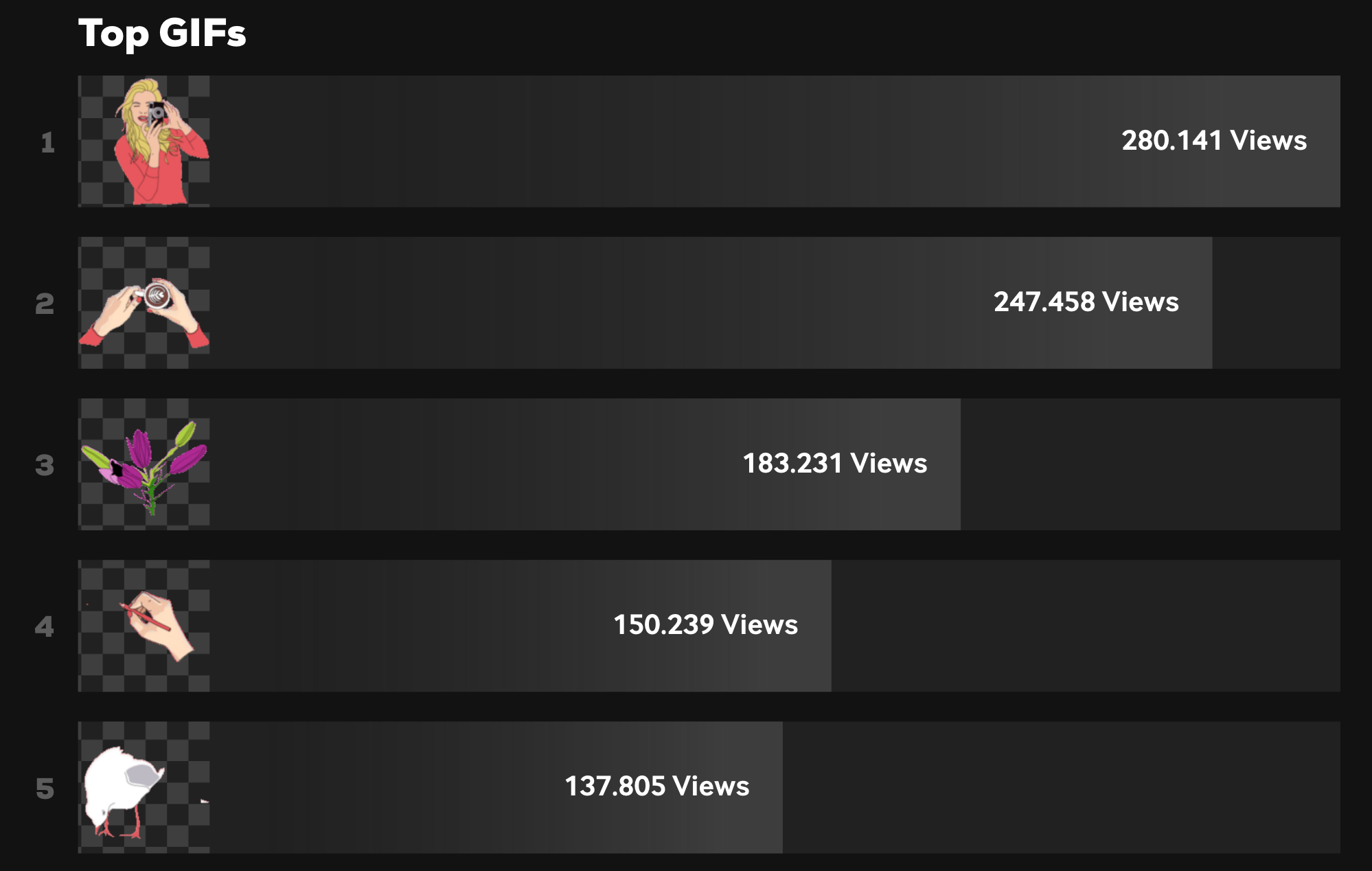
Task: Select the rank 2 number
Action: [x=45, y=304]
